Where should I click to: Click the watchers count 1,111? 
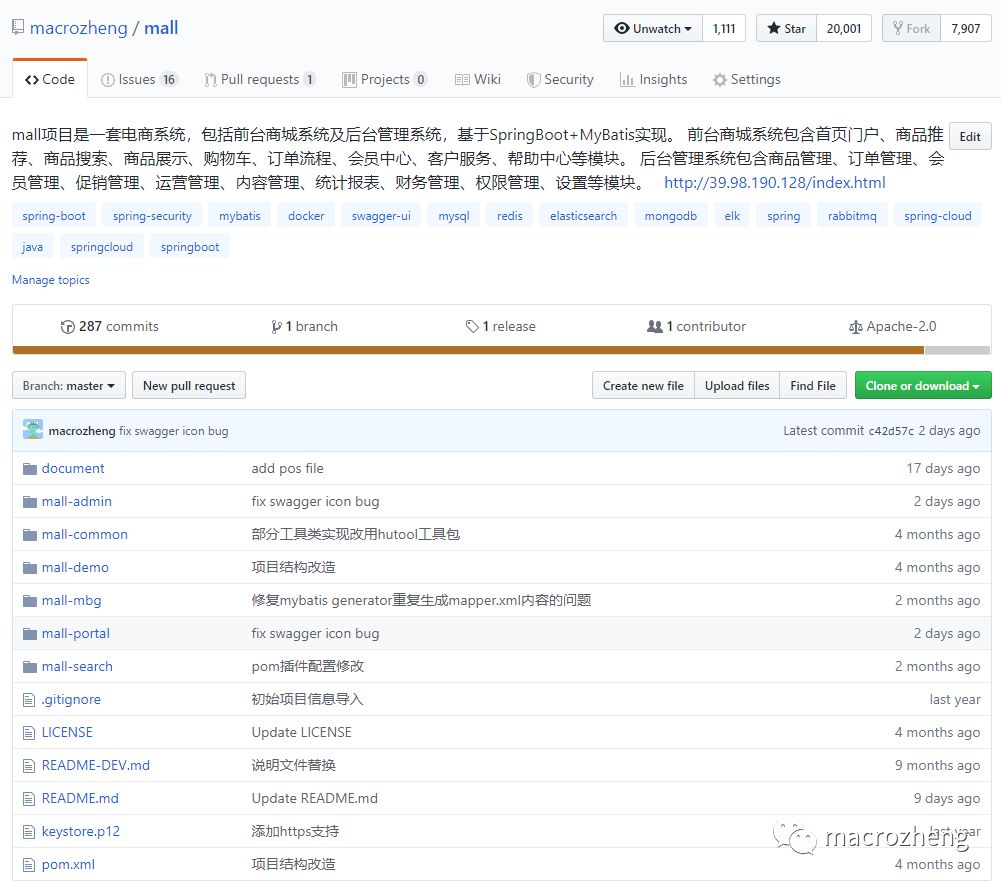[724, 28]
